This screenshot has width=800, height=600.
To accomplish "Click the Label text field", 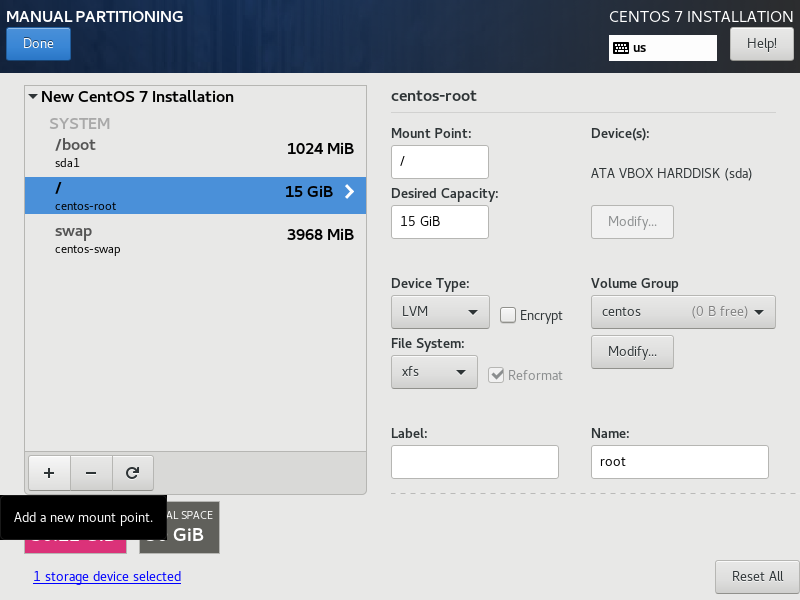I will [474, 462].
